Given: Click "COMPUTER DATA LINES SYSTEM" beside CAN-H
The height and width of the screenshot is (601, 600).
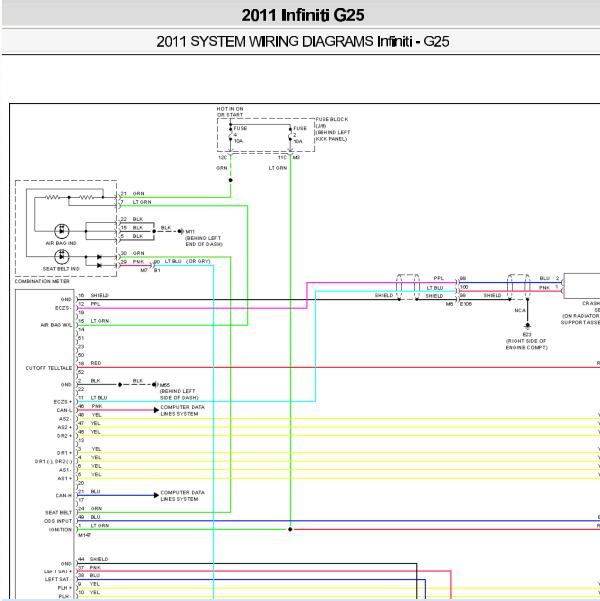Looking at the screenshot, I should click(x=182, y=496).
